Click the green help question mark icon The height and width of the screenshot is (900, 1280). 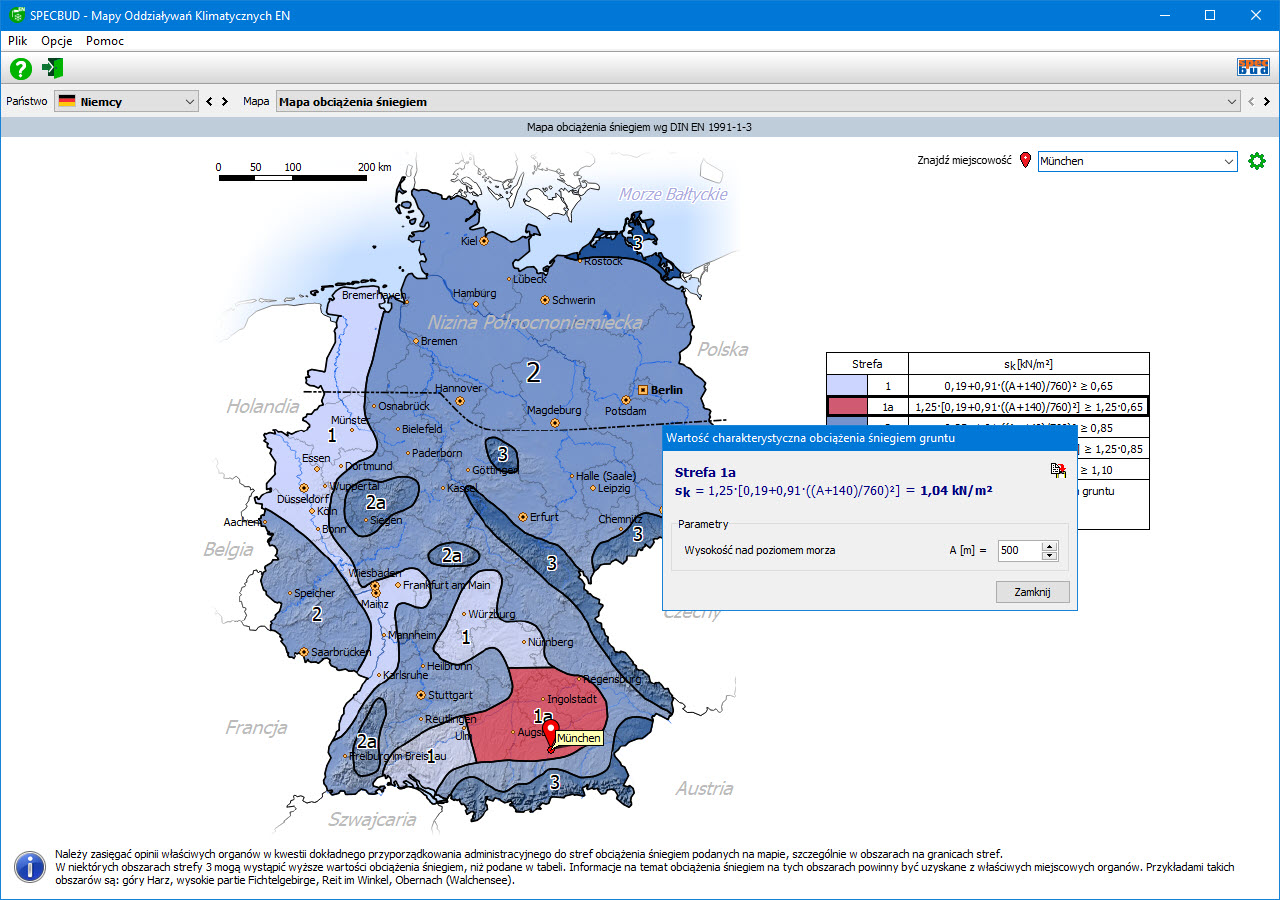(21, 69)
